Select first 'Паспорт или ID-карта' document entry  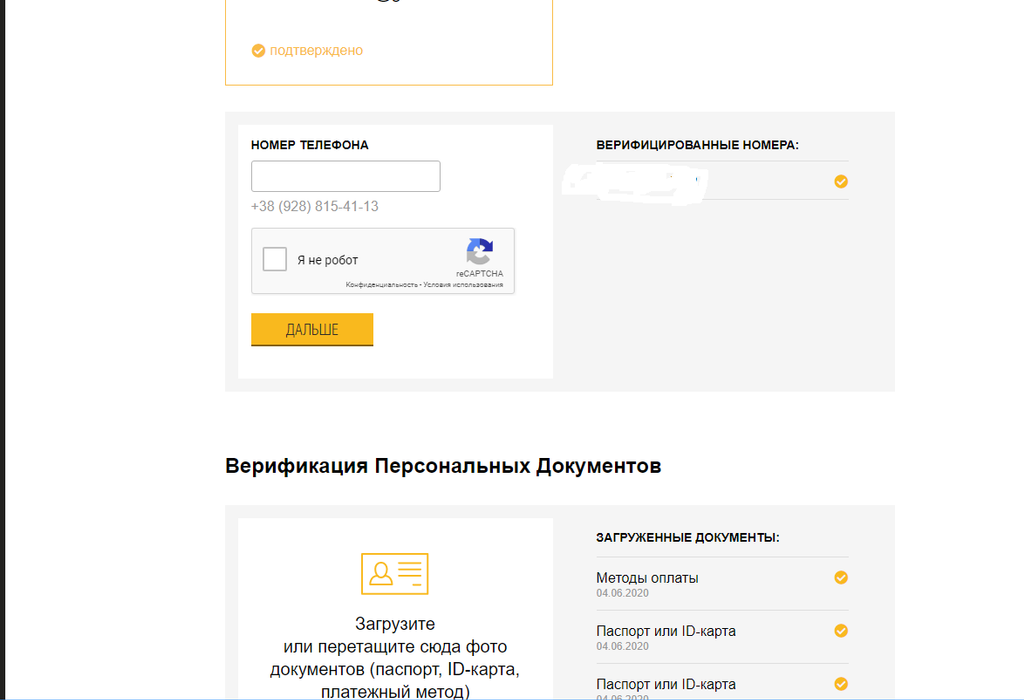click(x=722, y=637)
